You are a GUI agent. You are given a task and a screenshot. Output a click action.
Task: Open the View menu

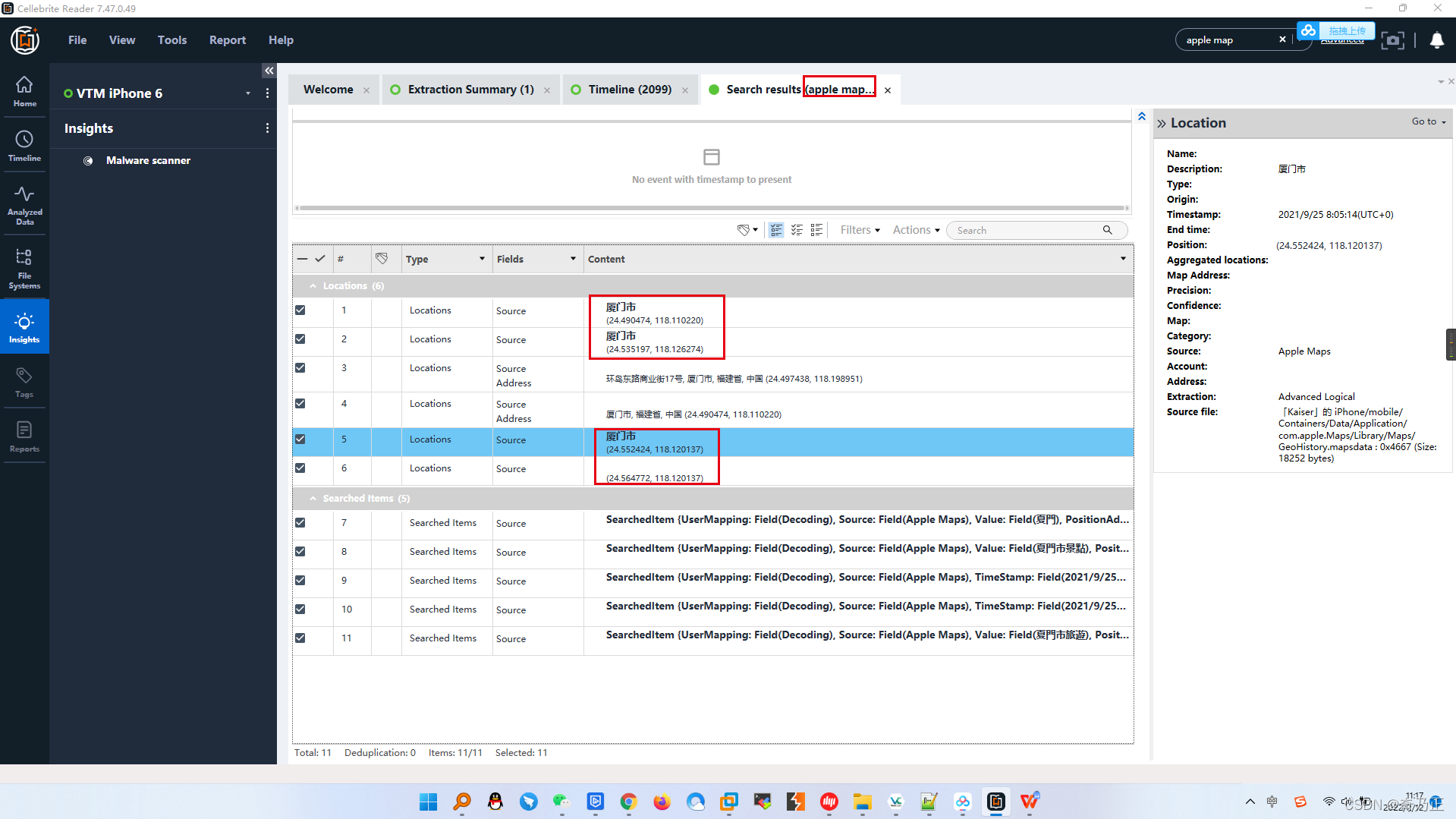point(122,40)
